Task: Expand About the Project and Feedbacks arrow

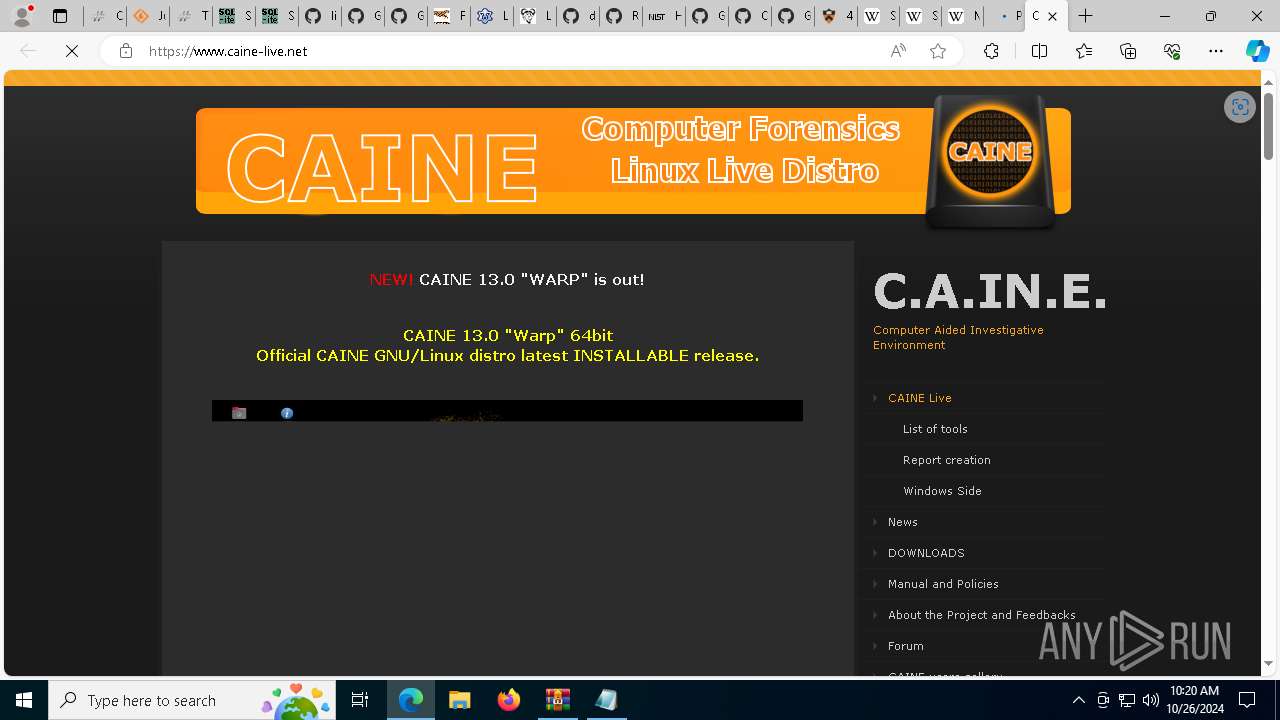Action: [x=875, y=615]
